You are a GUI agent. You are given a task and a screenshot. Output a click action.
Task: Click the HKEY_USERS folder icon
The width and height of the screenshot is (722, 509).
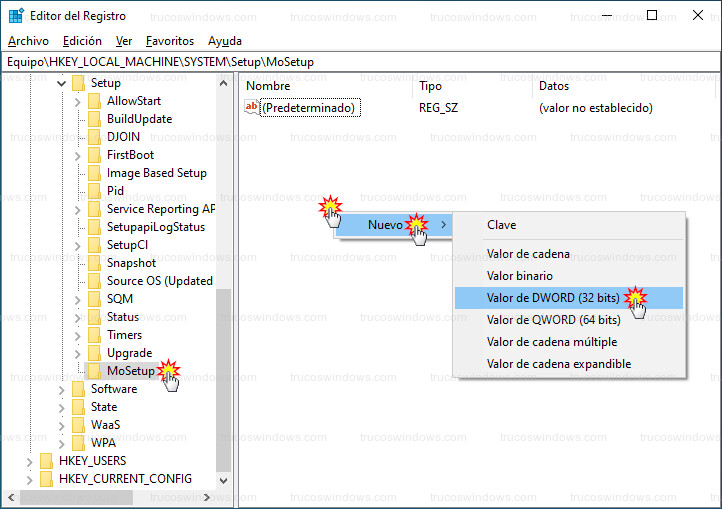47,461
